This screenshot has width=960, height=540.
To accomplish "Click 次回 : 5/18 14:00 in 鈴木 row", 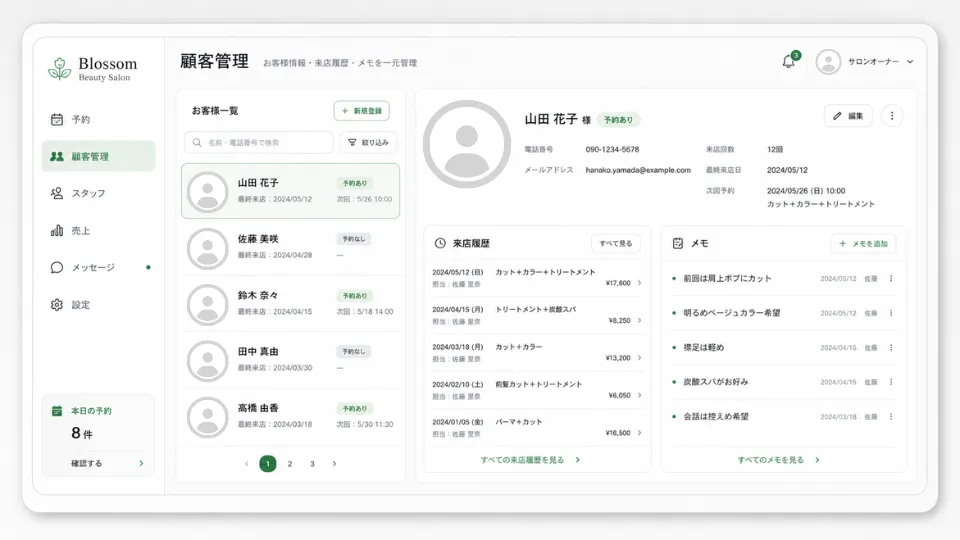I will click(365, 312).
